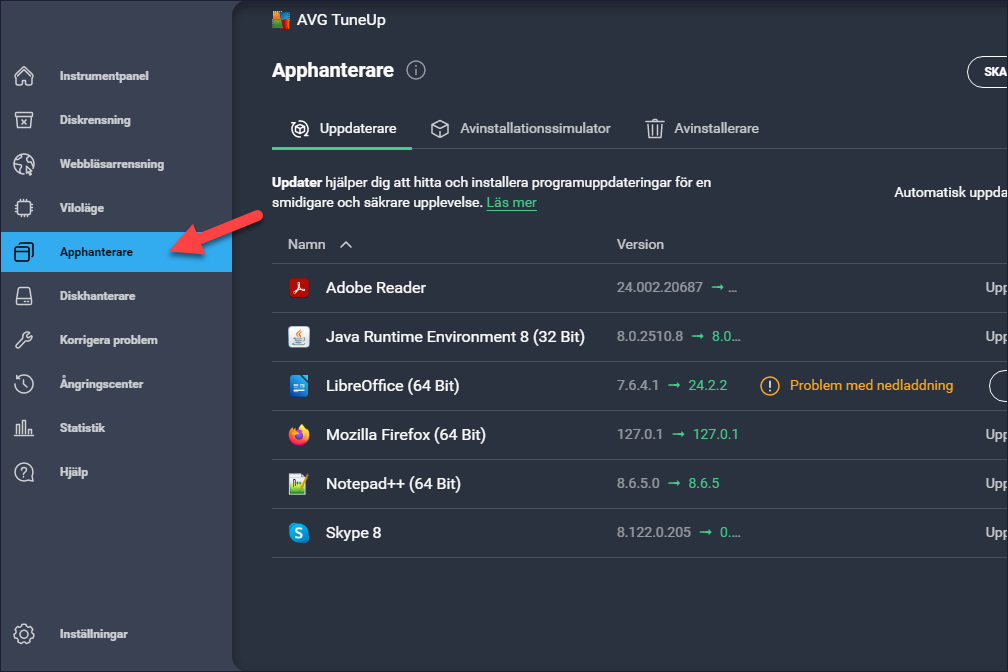Select the Notepad++ (64 Bit) name text
This screenshot has height=672, width=1008.
393,484
